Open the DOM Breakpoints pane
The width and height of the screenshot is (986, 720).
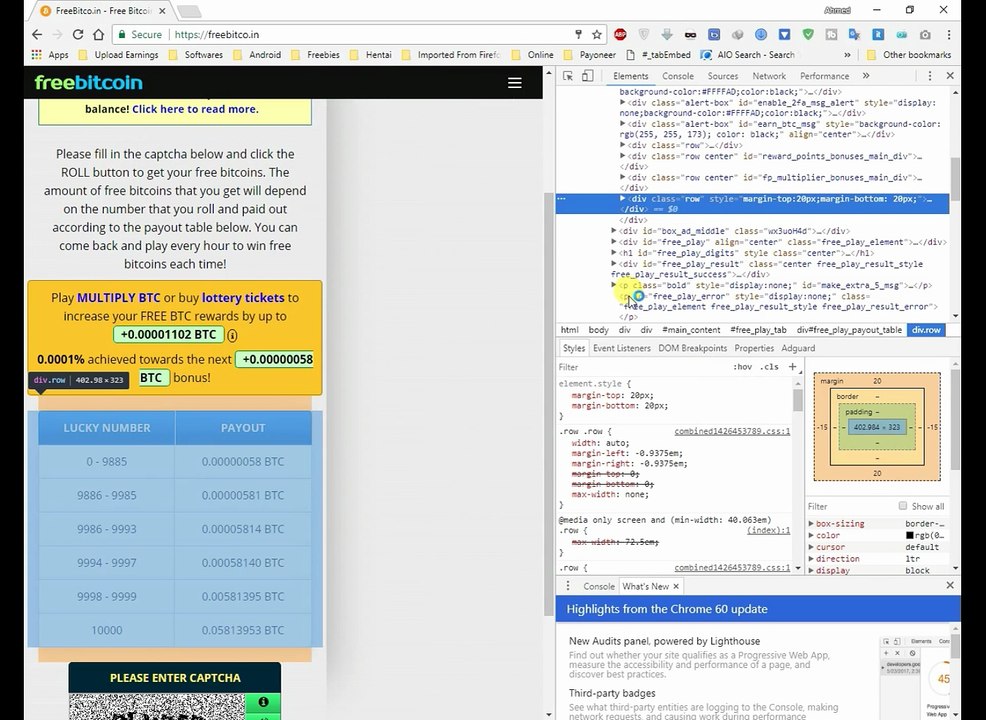tap(692, 348)
